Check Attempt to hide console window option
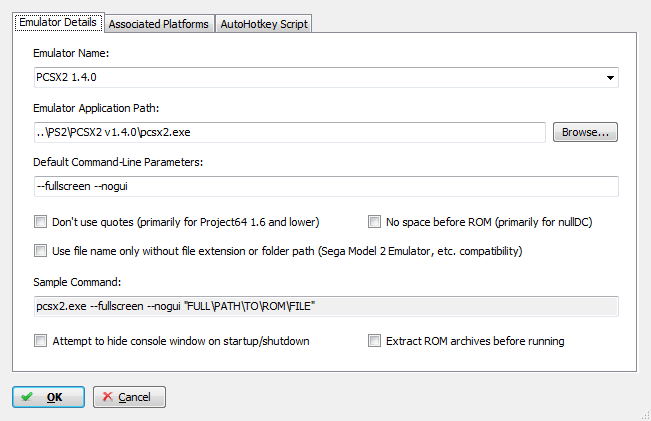 (41, 341)
